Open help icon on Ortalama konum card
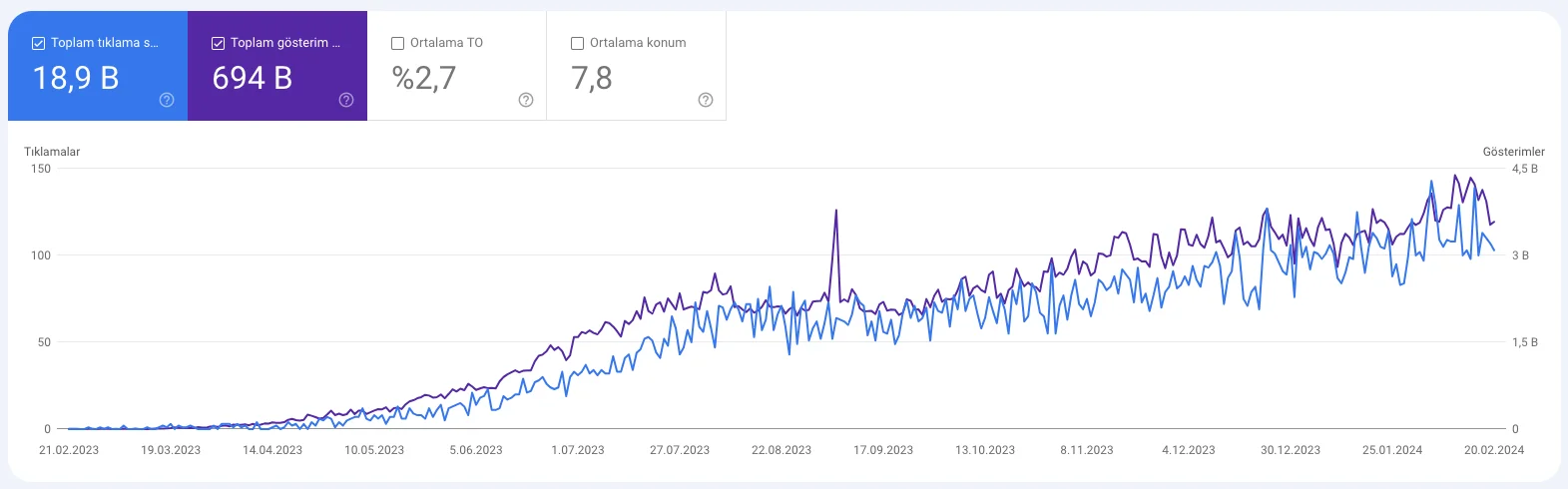The image size is (1568, 489). coord(706,100)
